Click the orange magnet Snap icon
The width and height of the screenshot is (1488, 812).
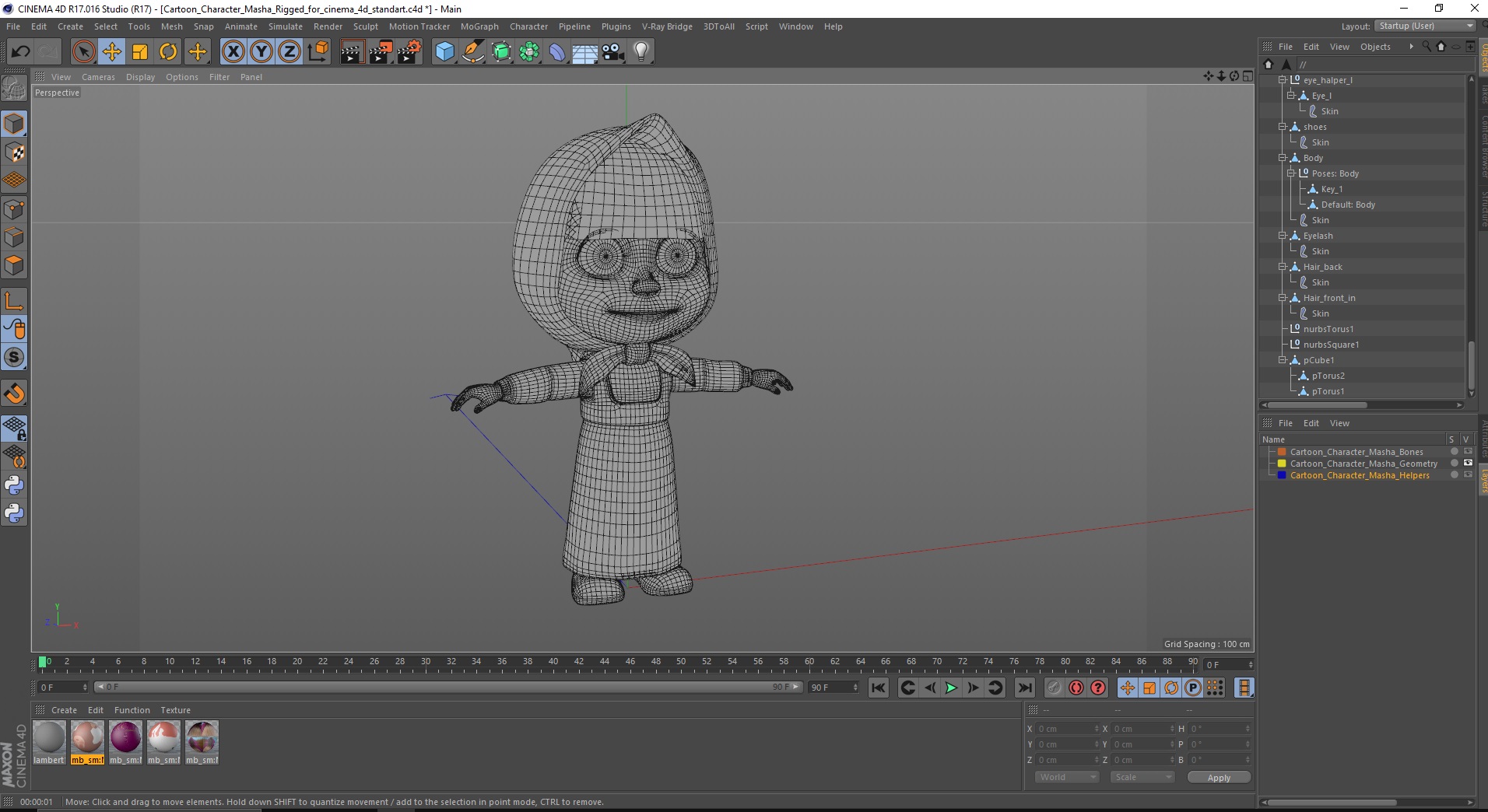point(14,394)
